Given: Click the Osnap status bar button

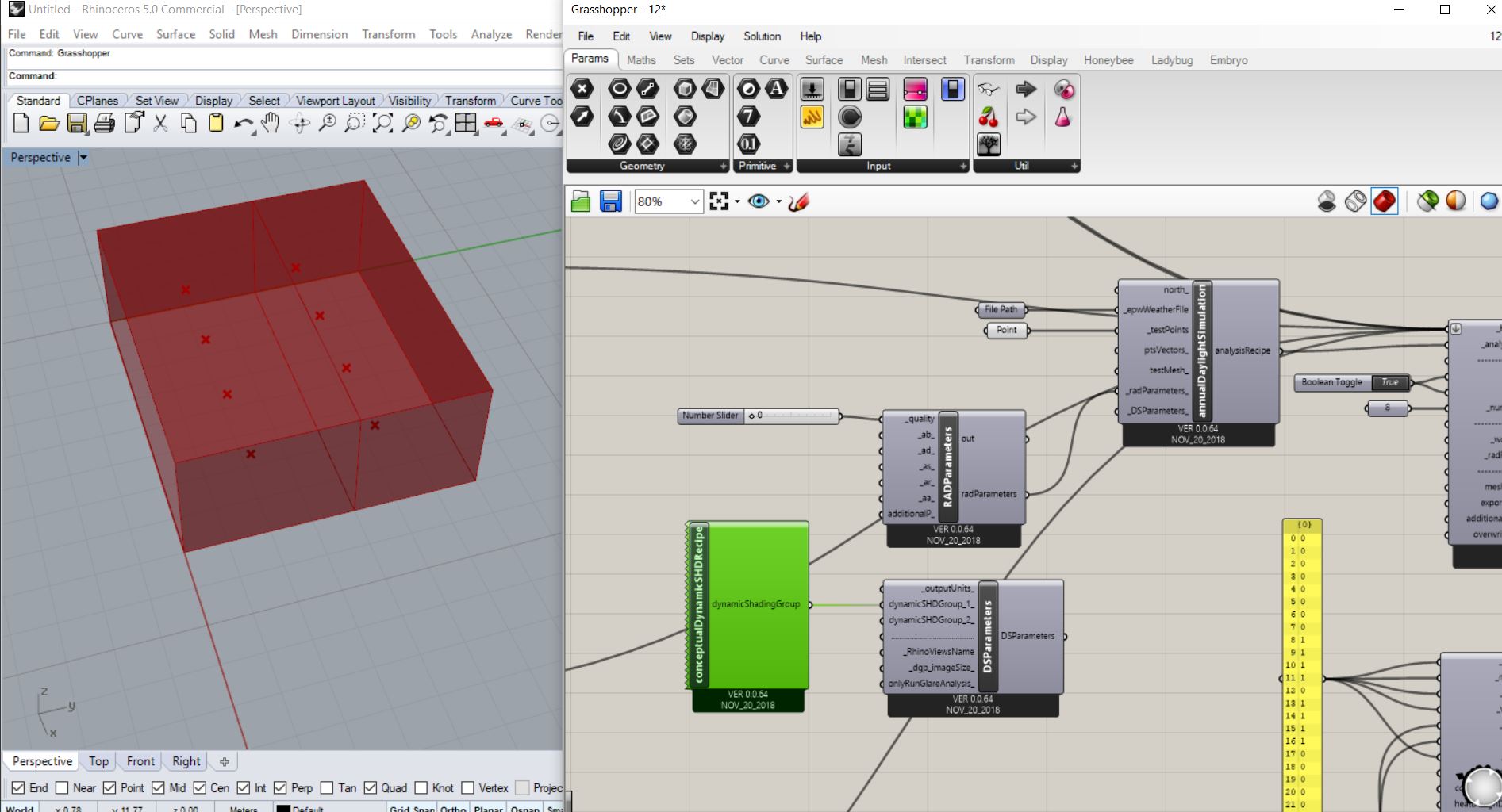Looking at the screenshot, I should click(x=524, y=808).
